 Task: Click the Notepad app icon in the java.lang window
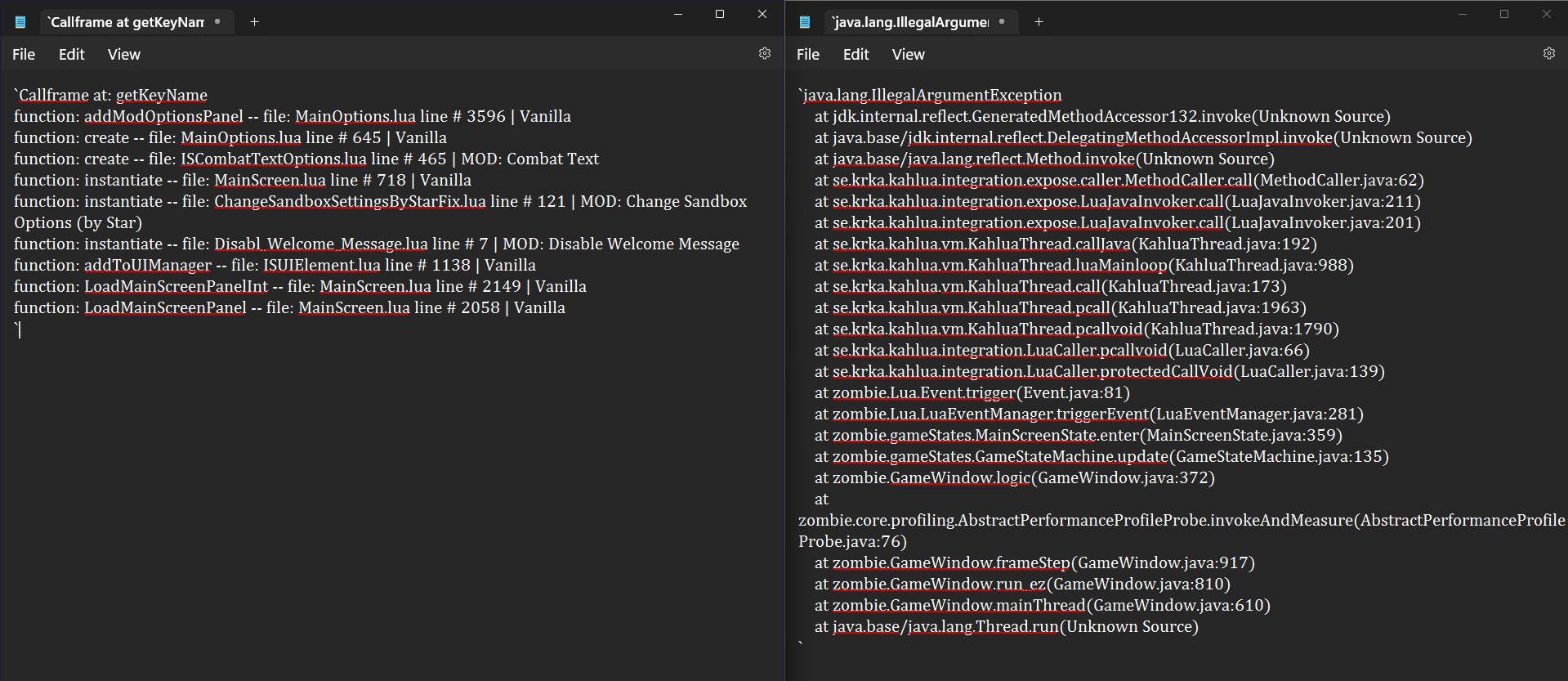(x=805, y=22)
